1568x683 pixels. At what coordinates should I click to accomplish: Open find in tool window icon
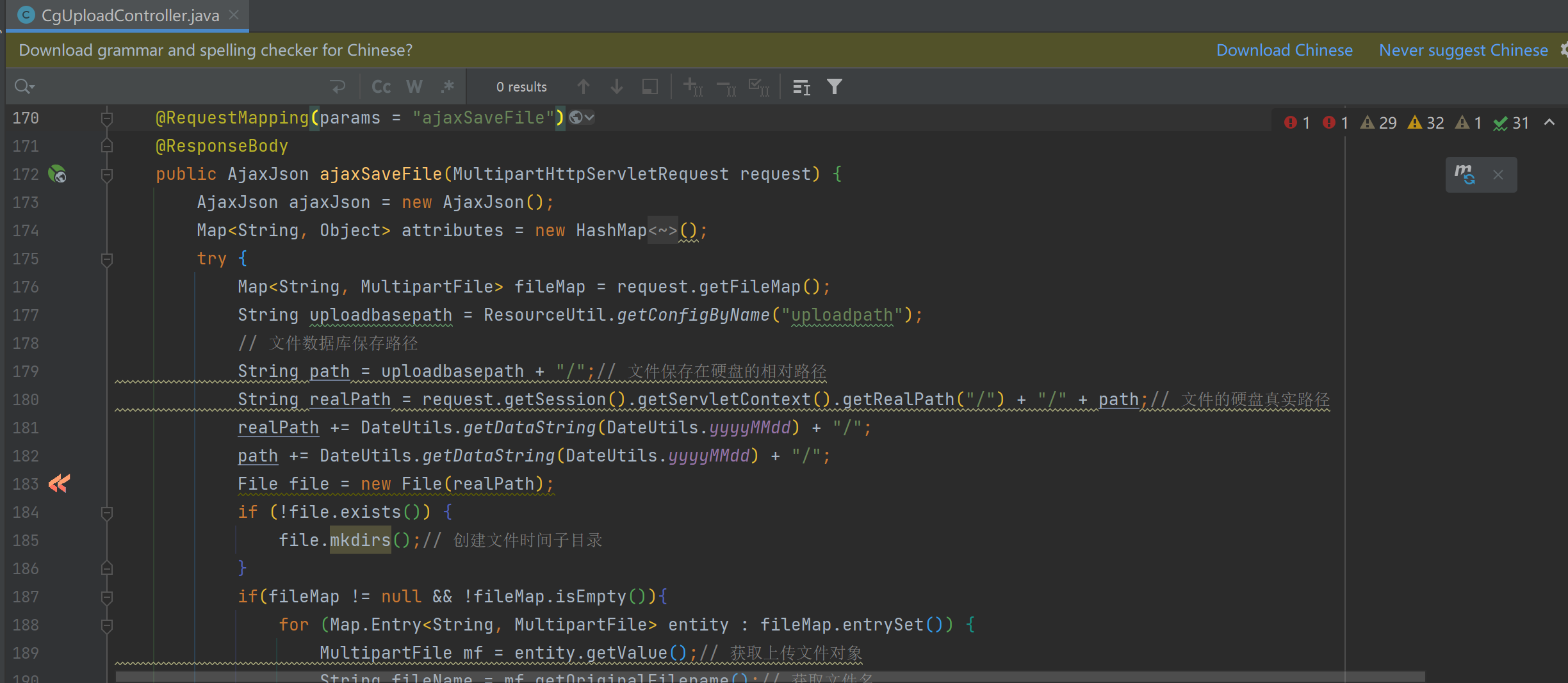tap(801, 86)
